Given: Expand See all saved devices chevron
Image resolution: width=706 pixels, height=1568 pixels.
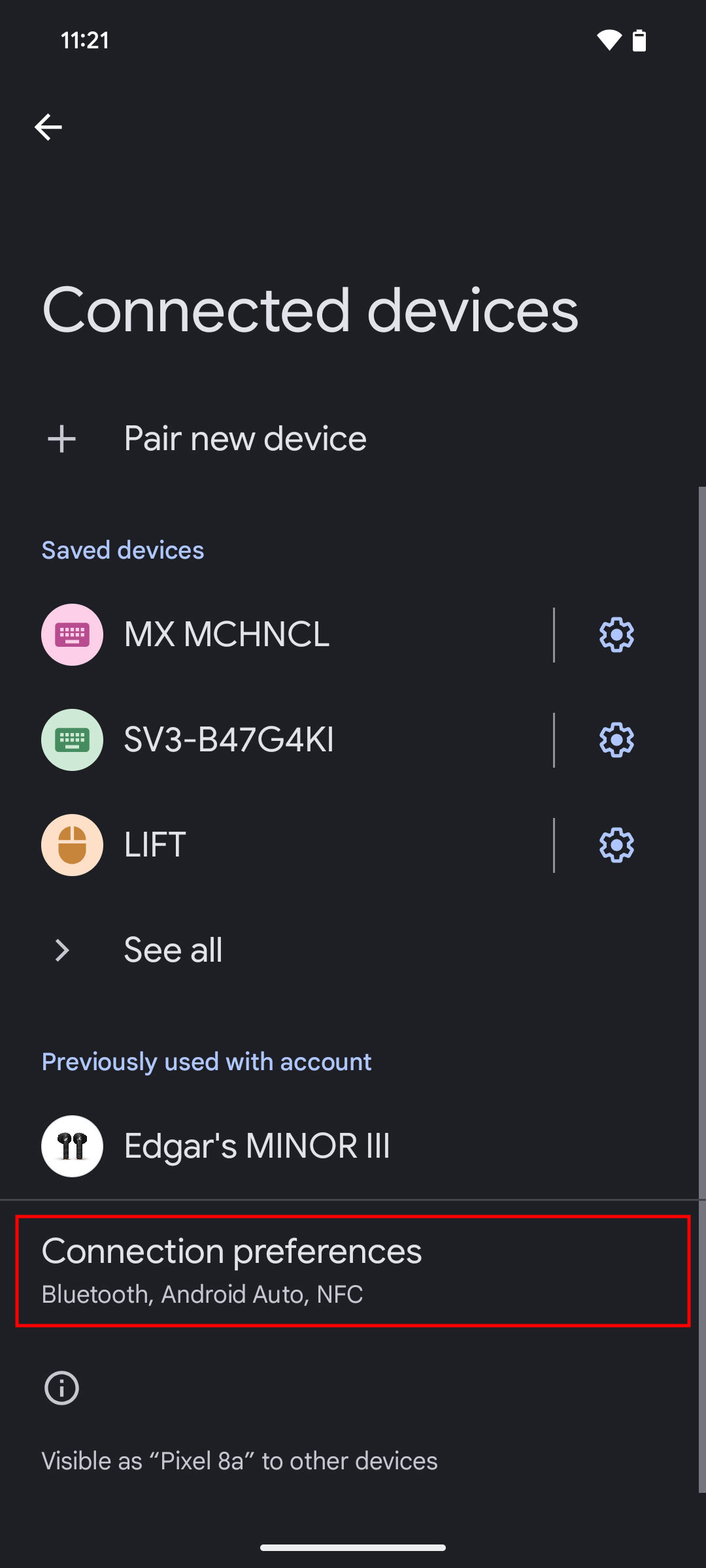Looking at the screenshot, I should tap(62, 951).
